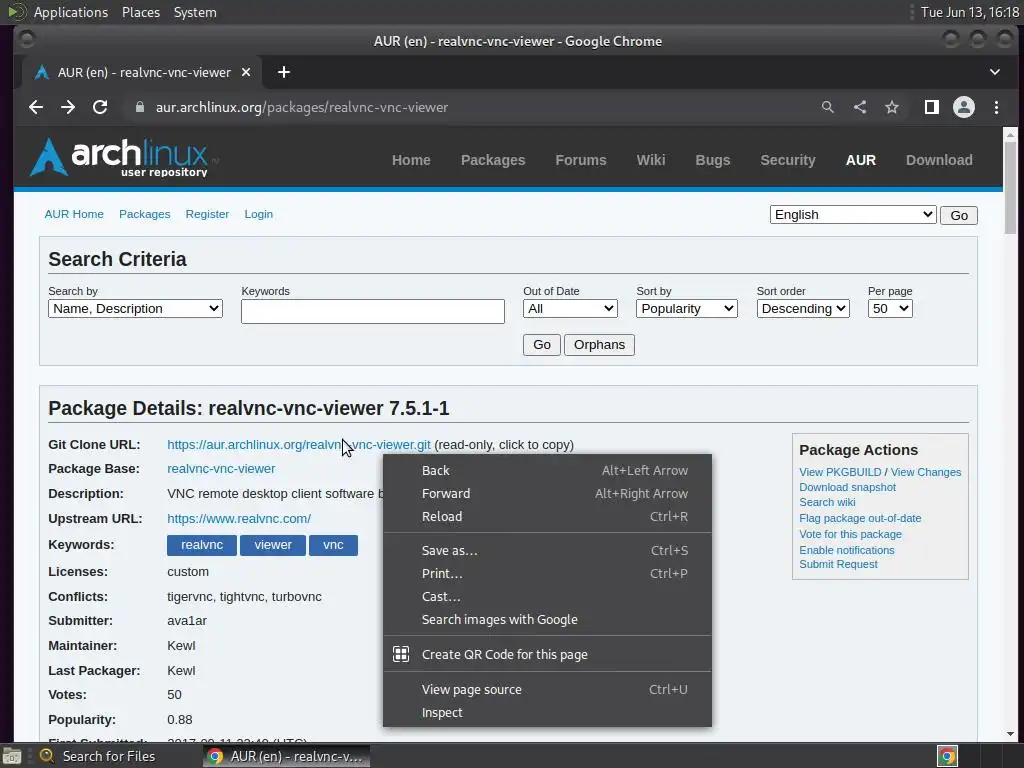
Task: Open the Per page dropdown
Action: tap(889, 308)
